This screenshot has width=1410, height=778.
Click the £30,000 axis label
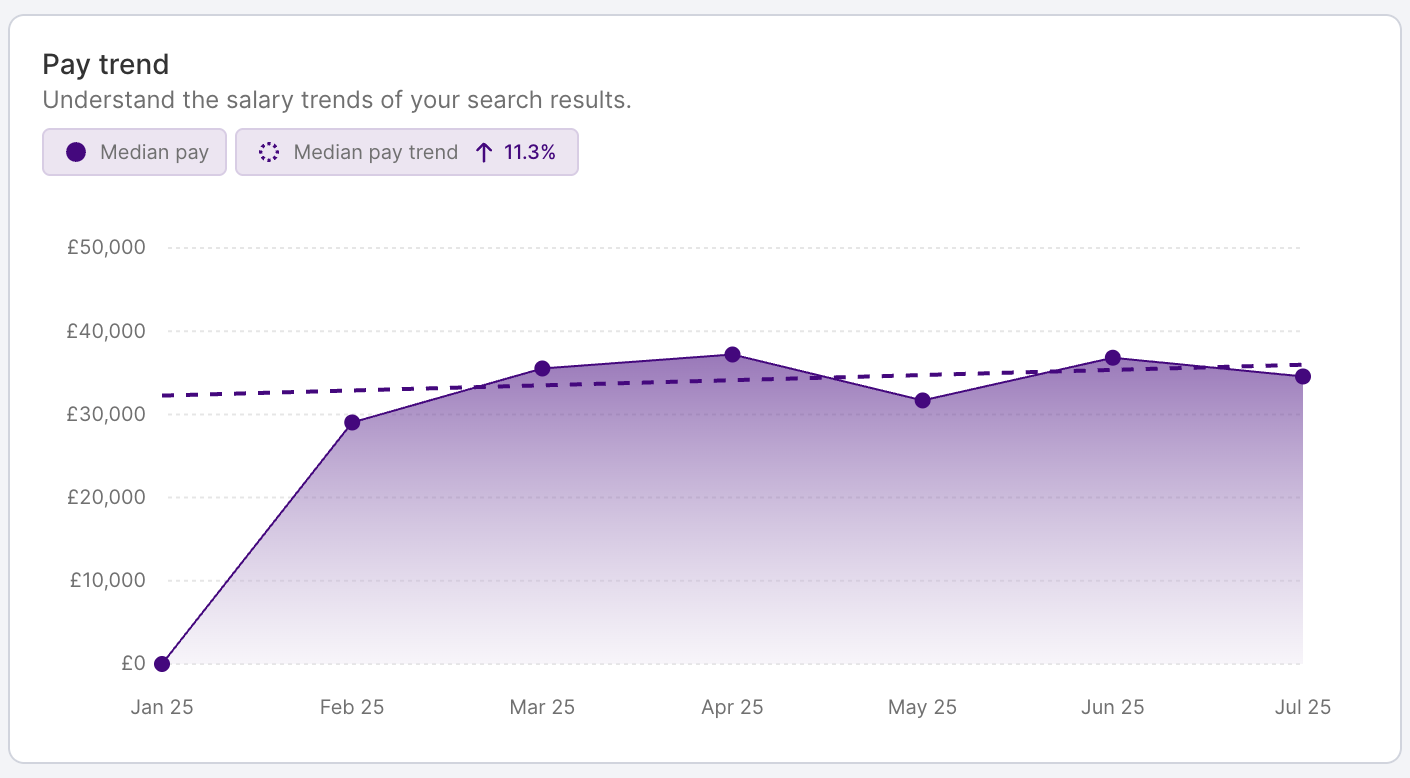[106, 414]
